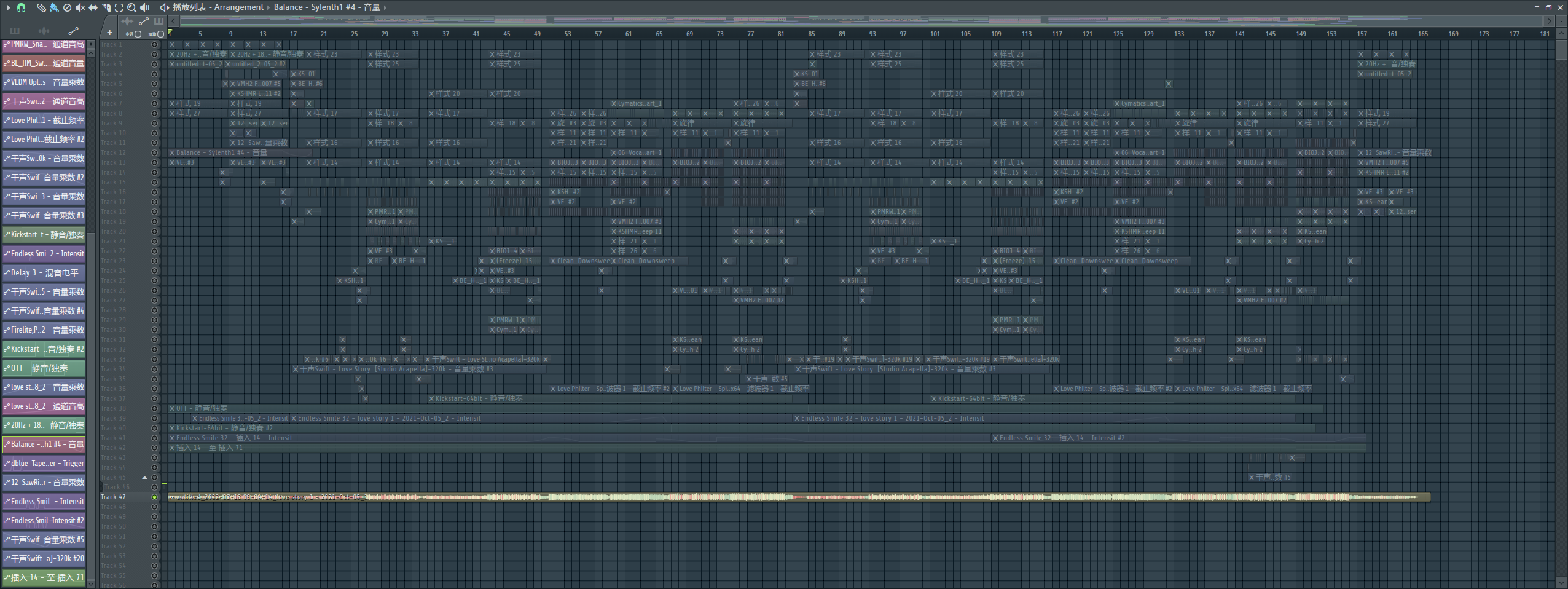The image size is (1568, 589).
Task: Open the Arrangement selector in the title
Action: click(238, 7)
